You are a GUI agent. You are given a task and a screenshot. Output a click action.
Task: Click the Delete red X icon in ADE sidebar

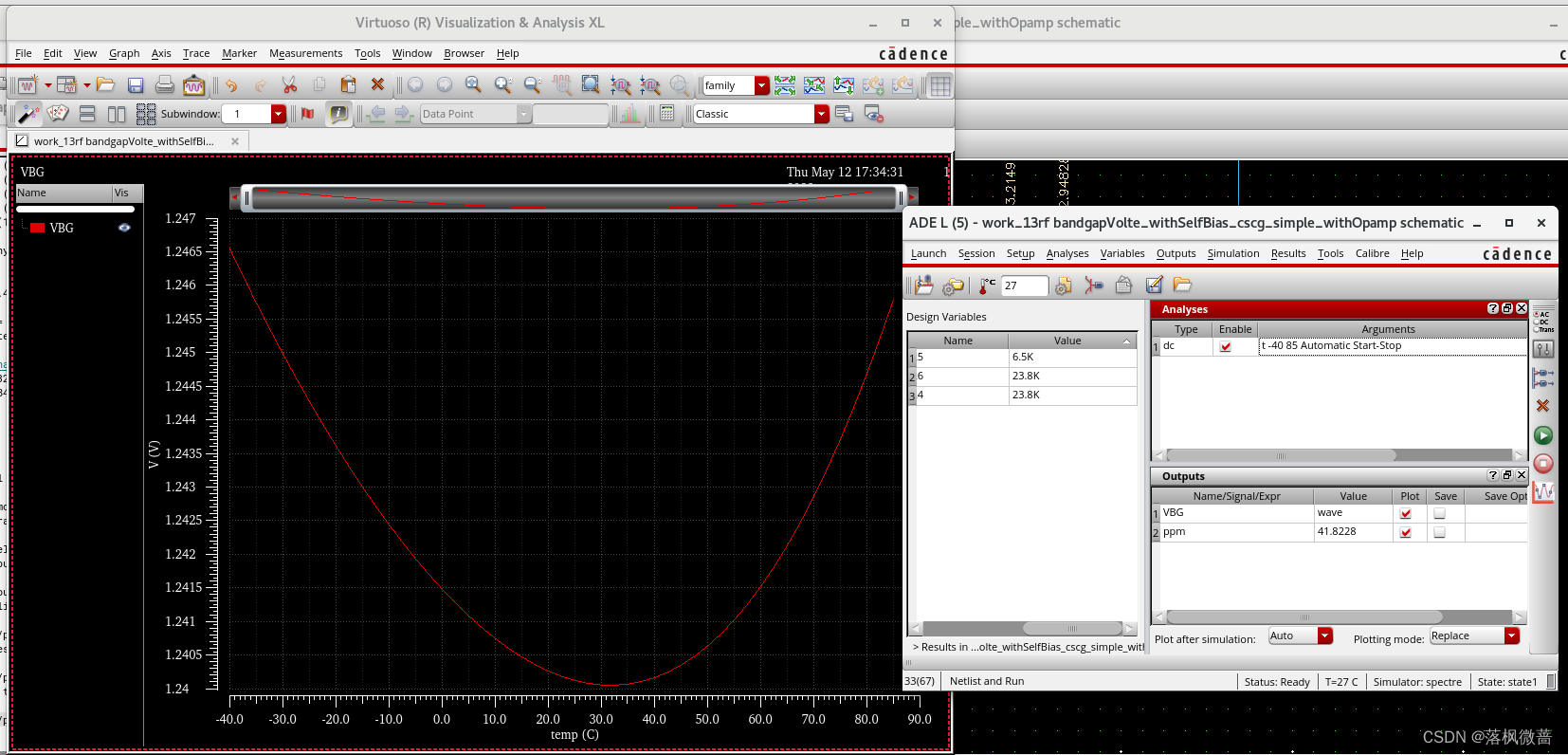click(x=1543, y=406)
